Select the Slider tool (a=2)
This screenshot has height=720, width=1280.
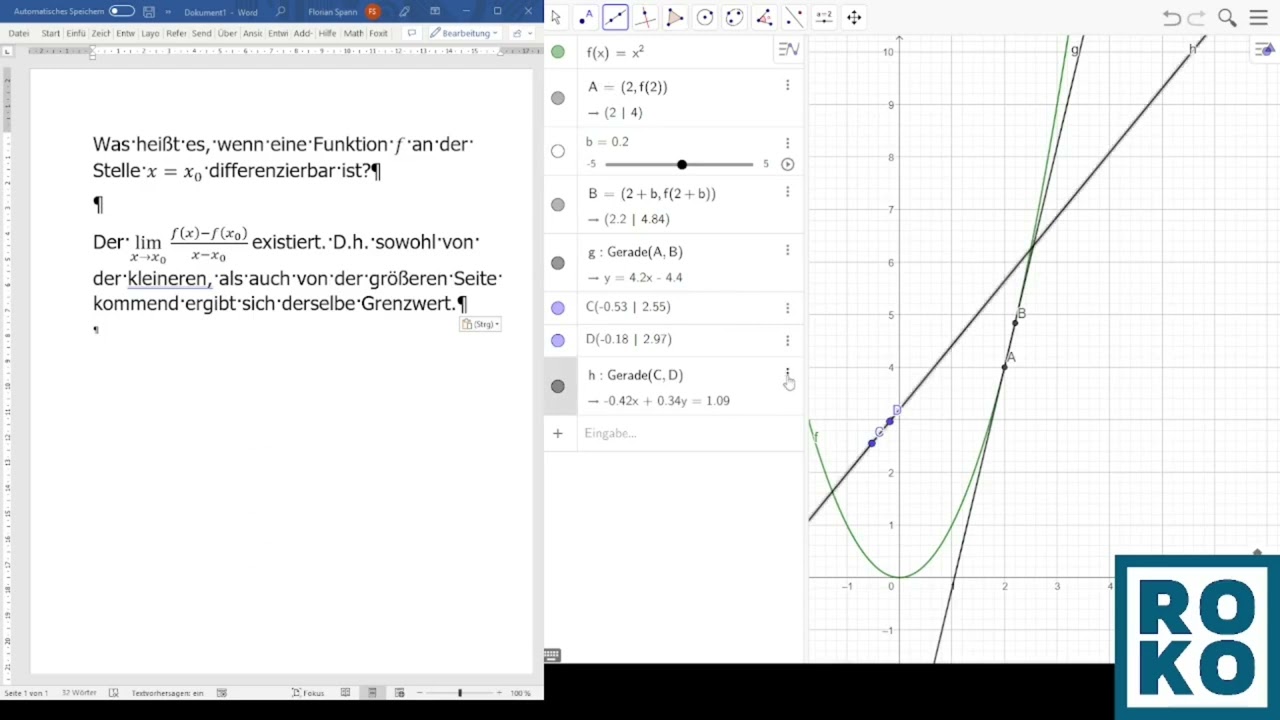pyautogui.click(x=824, y=17)
